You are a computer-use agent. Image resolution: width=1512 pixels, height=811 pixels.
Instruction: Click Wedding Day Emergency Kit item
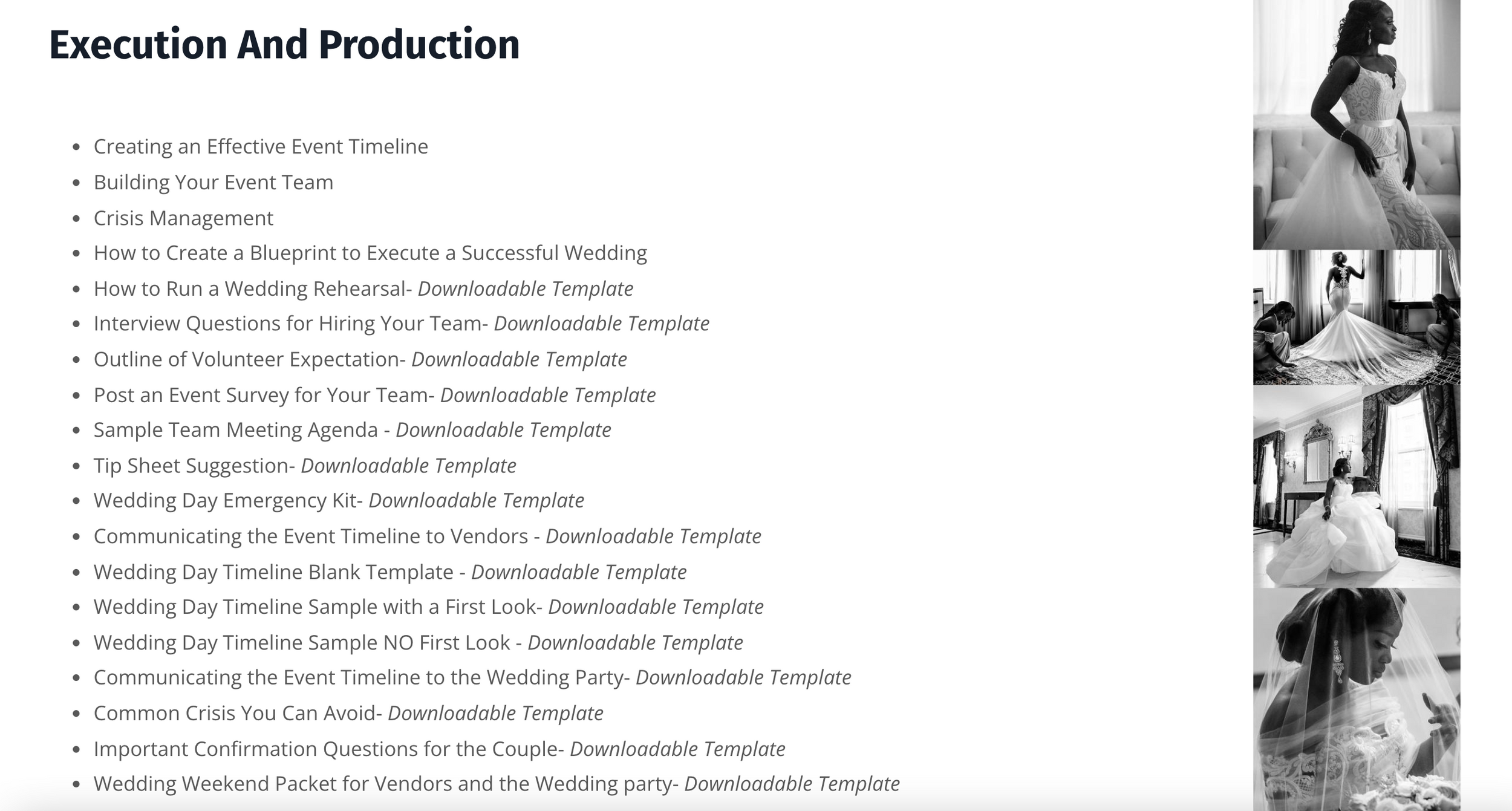click(x=339, y=501)
